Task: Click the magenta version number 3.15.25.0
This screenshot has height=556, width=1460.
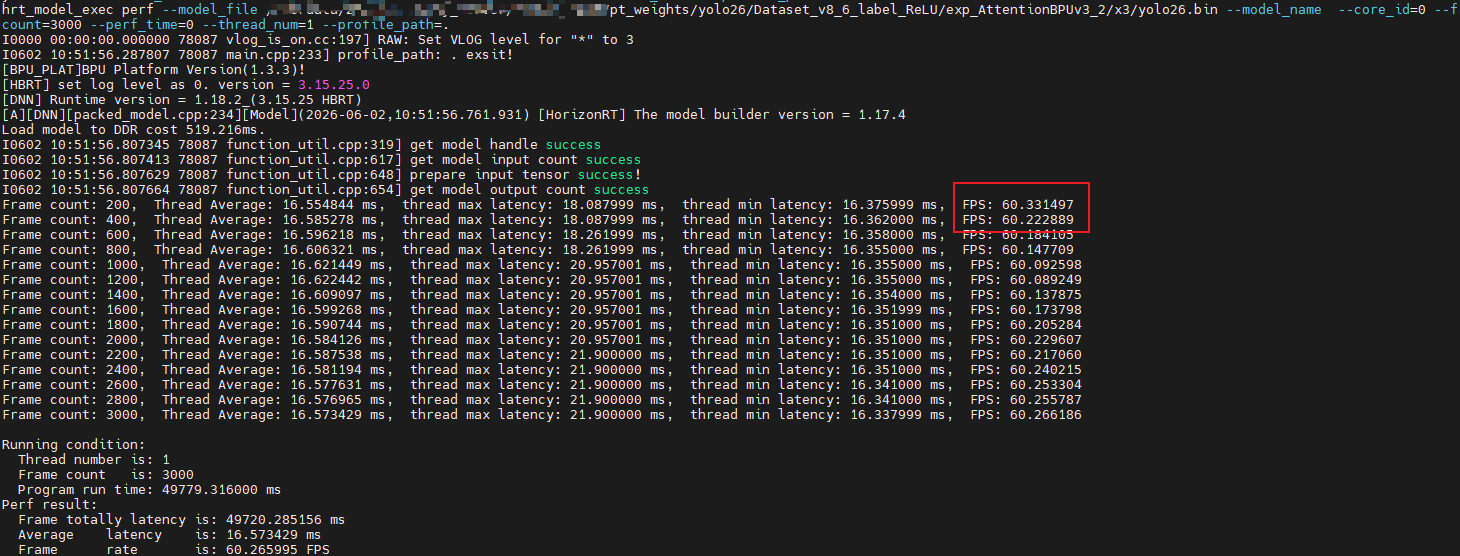Action: (333, 85)
